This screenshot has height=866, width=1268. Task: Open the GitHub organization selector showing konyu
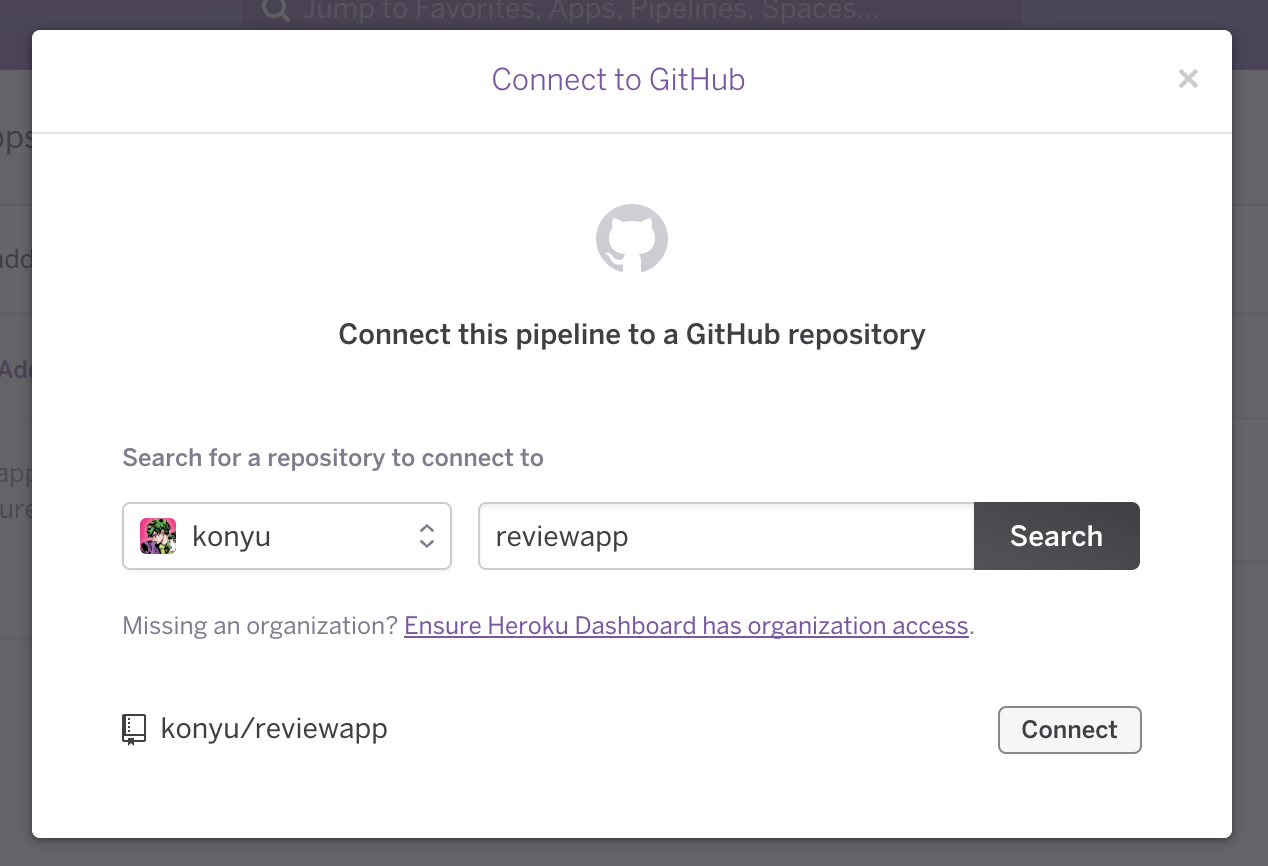[287, 536]
